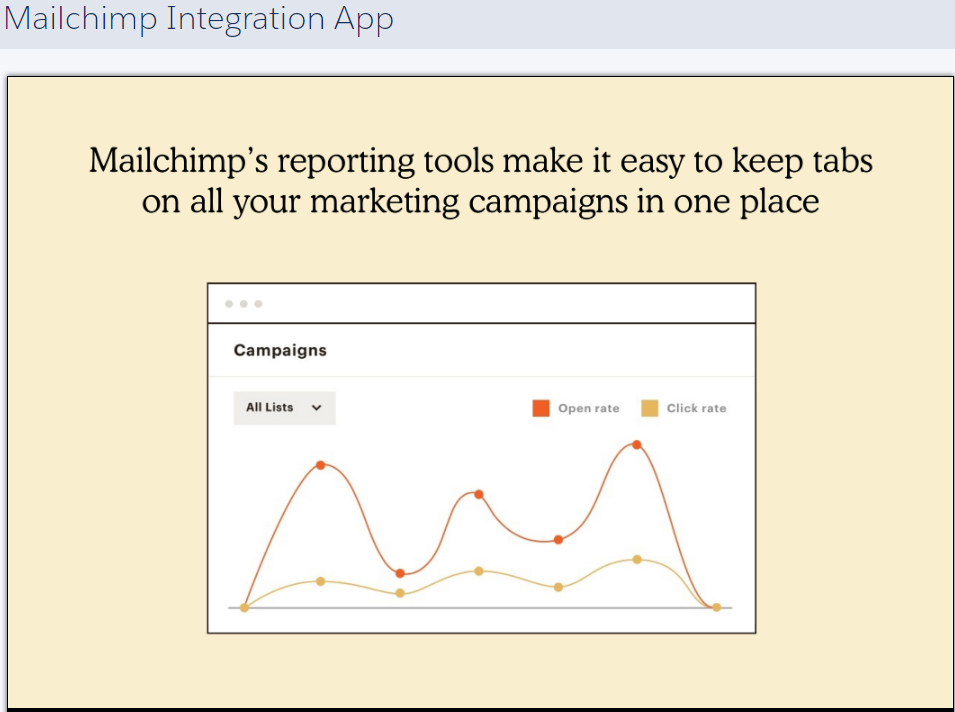Select the yellow data point at chart origin
The height and width of the screenshot is (712, 955).
tap(244, 607)
